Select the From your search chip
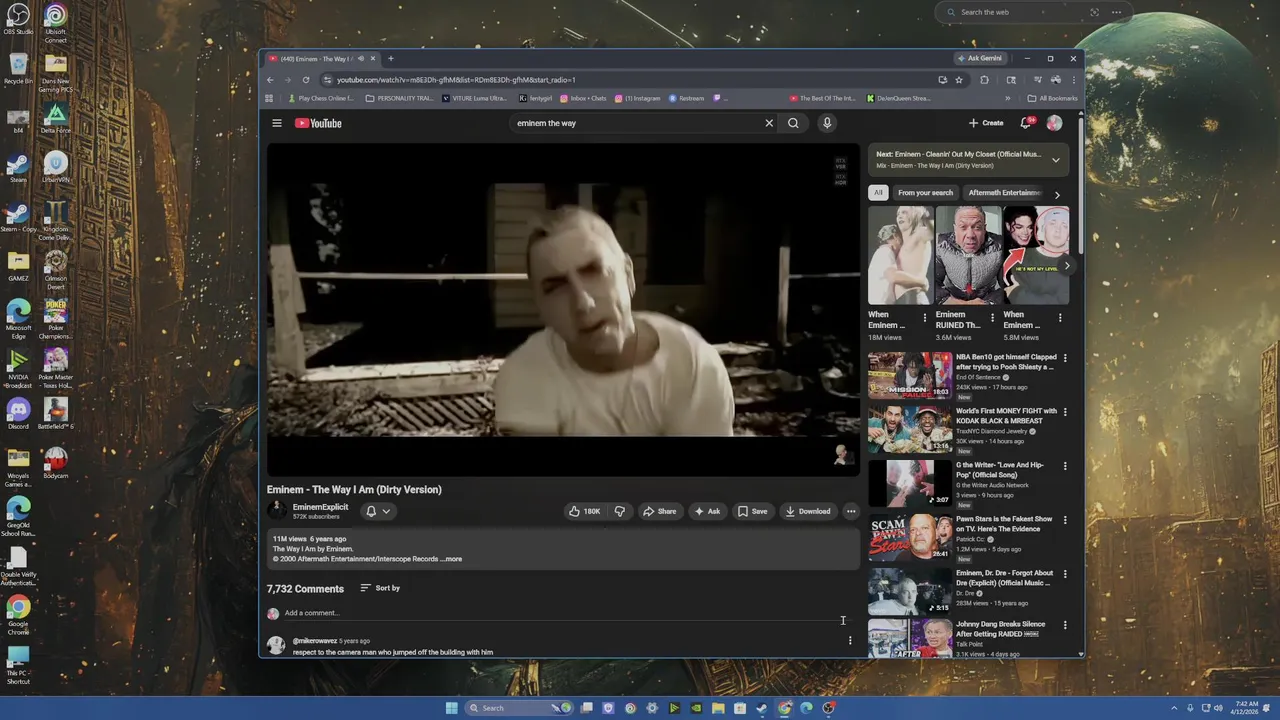 coord(925,192)
